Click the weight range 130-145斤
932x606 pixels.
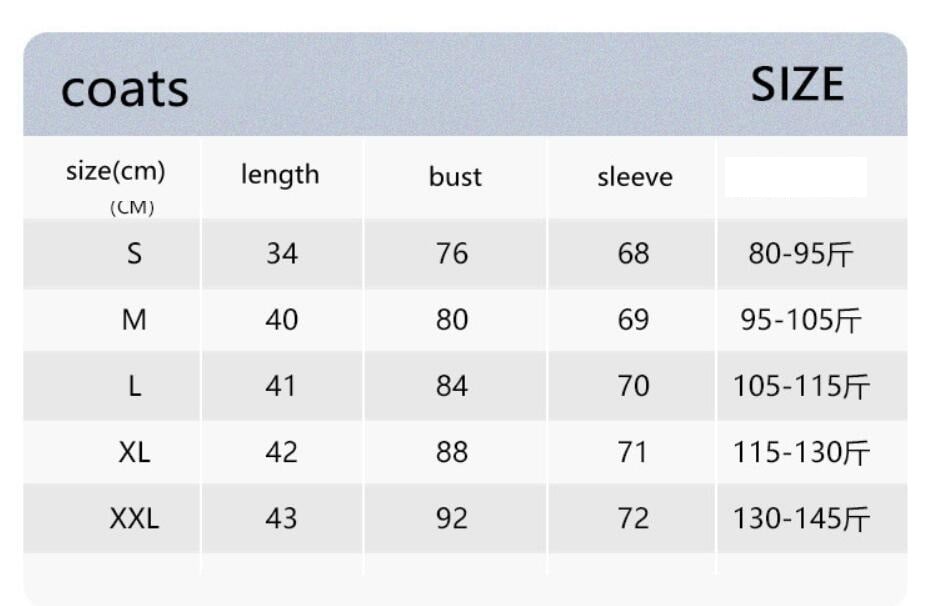click(801, 519)
